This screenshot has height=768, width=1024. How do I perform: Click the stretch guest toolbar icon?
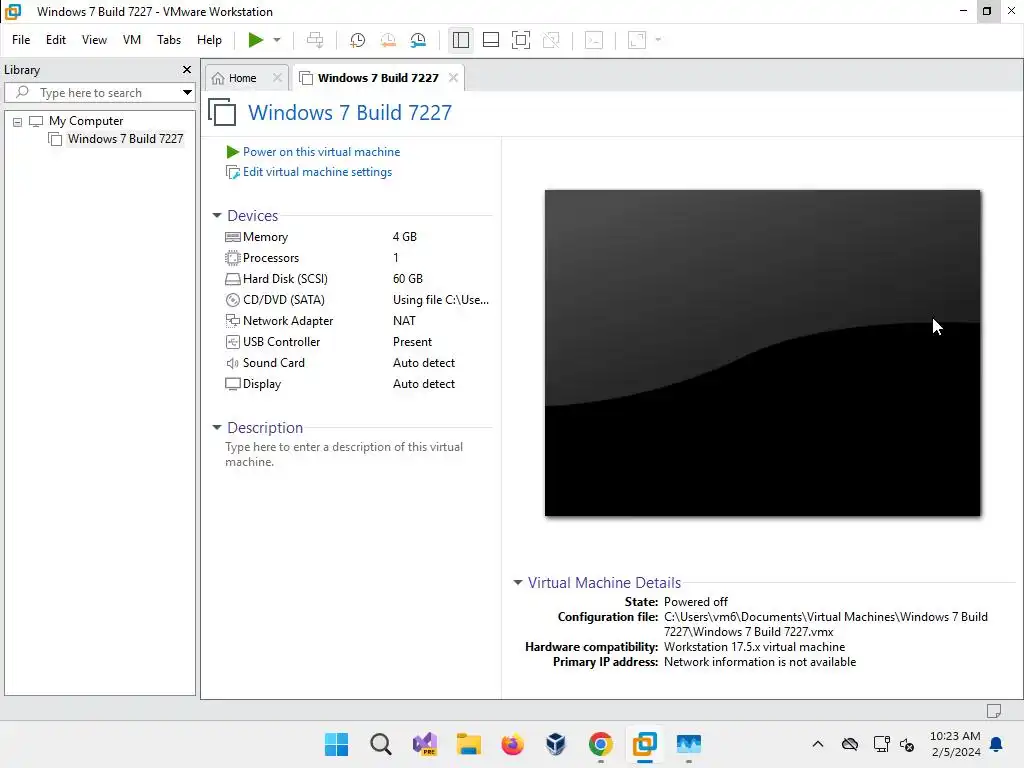[637, 40]
